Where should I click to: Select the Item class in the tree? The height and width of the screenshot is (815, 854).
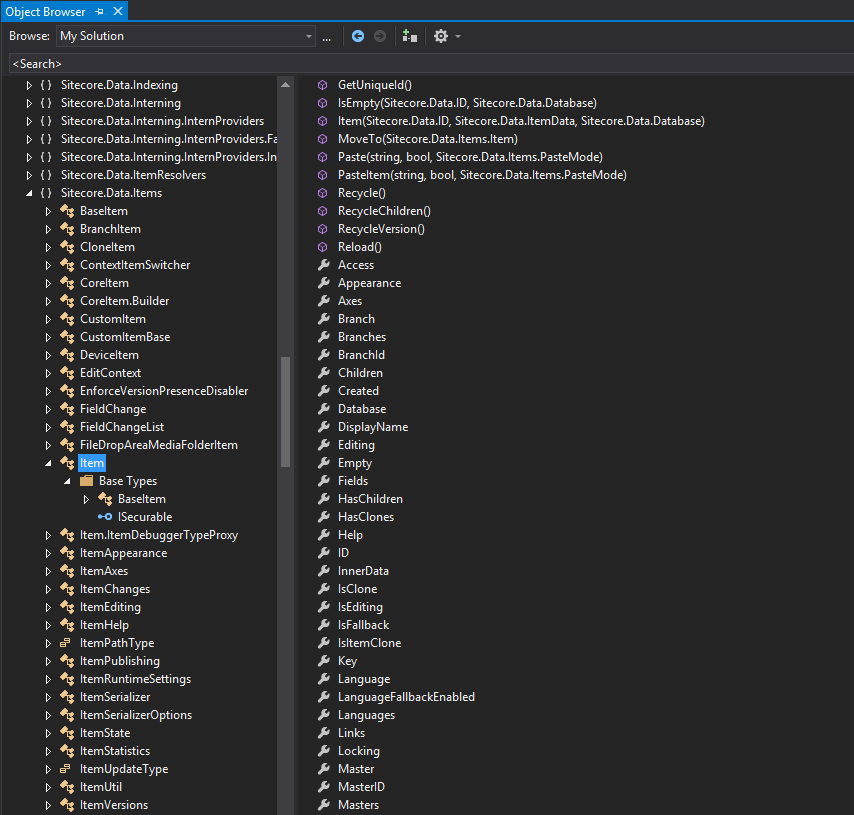click(x=92, y=463)
